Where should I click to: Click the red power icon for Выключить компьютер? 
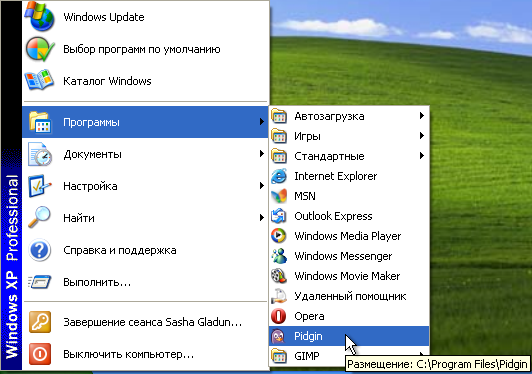(40, 354)
